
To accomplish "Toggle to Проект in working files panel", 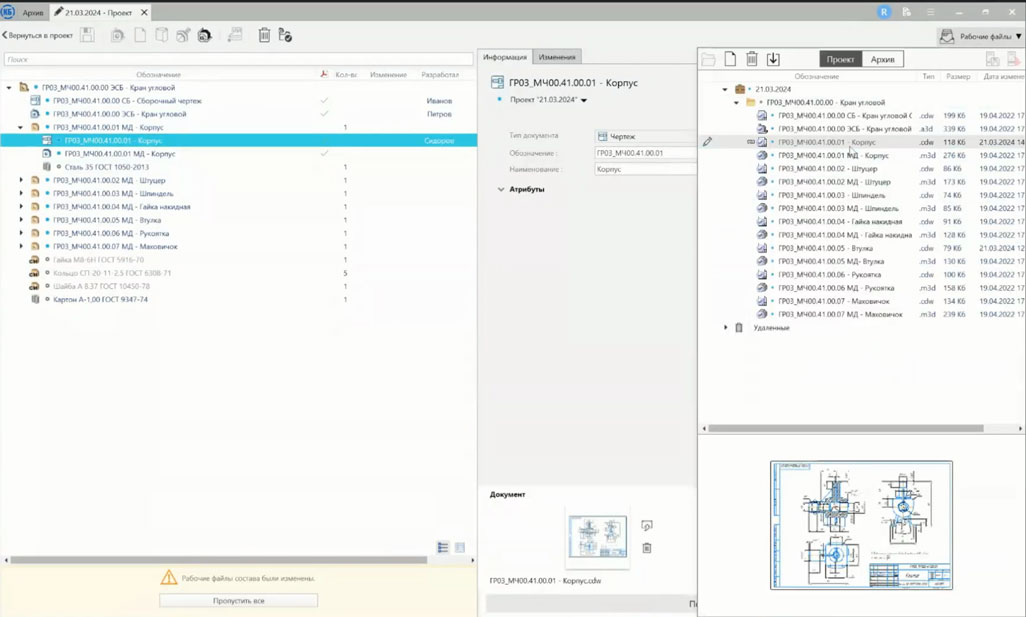I will tap(840, 59).
